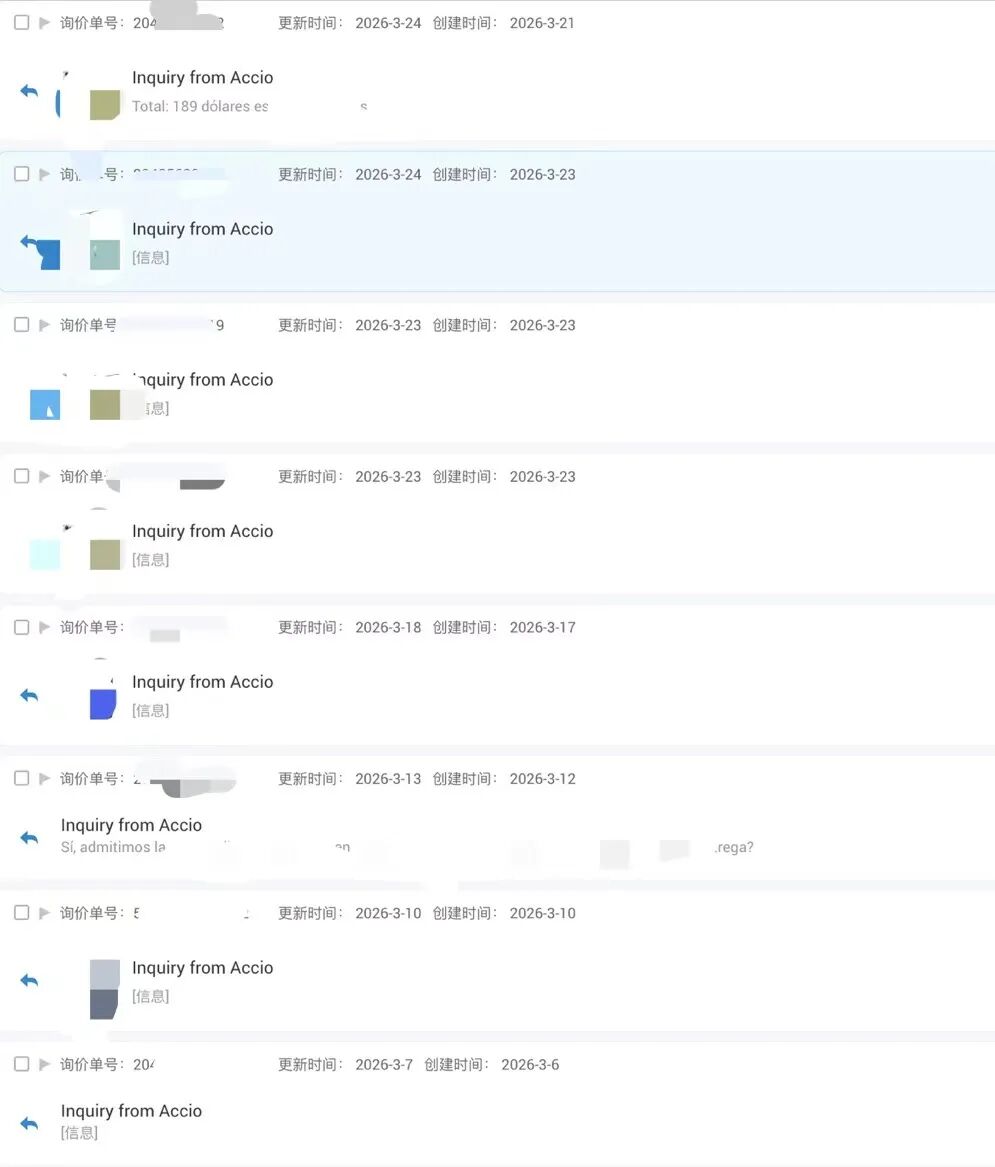The image size is (995, 1167).
Task: Click the "[信息]" label in the highlighted row
Action: pyautogui.click(x=150, y=258)
